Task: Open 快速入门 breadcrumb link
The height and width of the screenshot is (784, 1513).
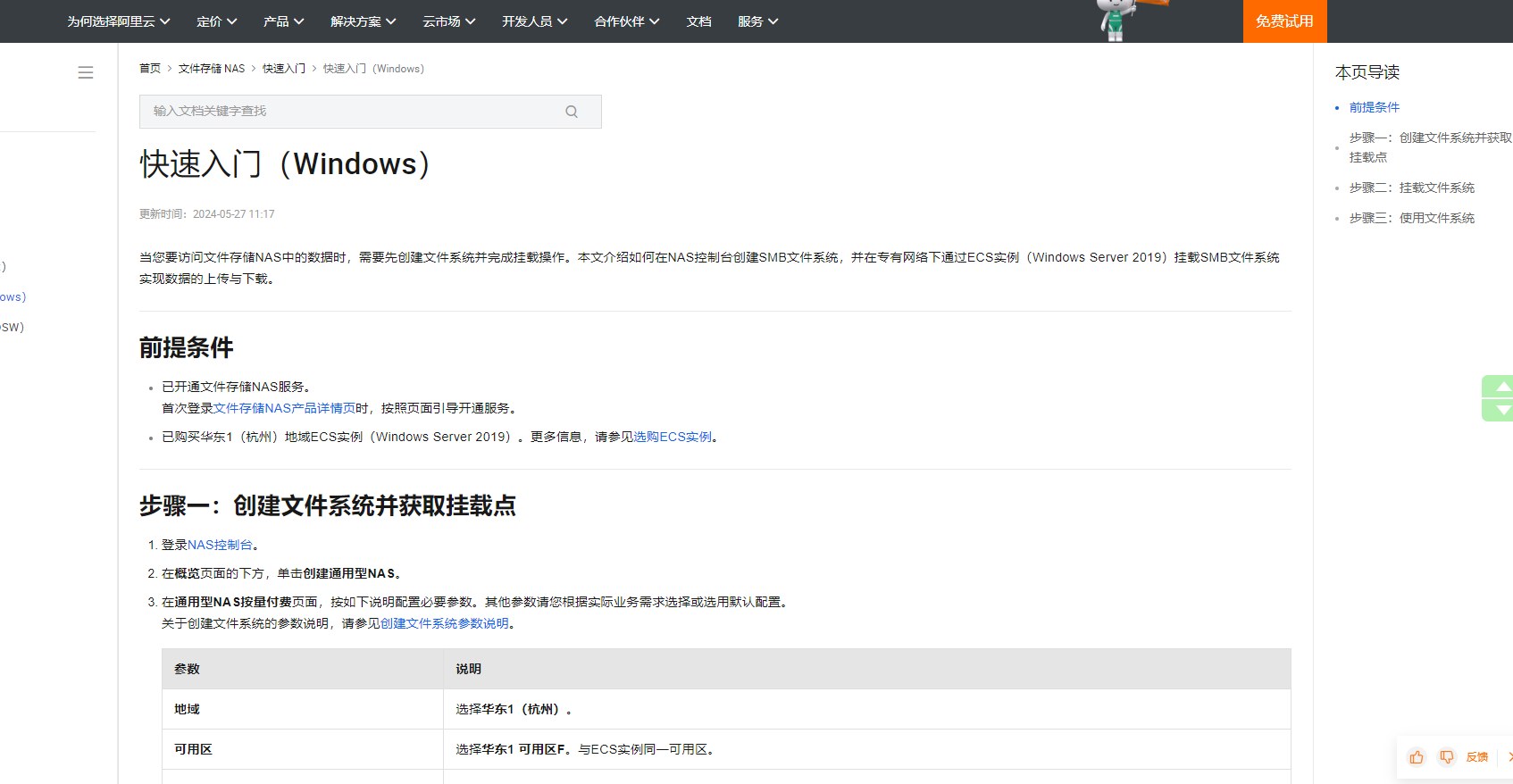Action: click(284, 69)
